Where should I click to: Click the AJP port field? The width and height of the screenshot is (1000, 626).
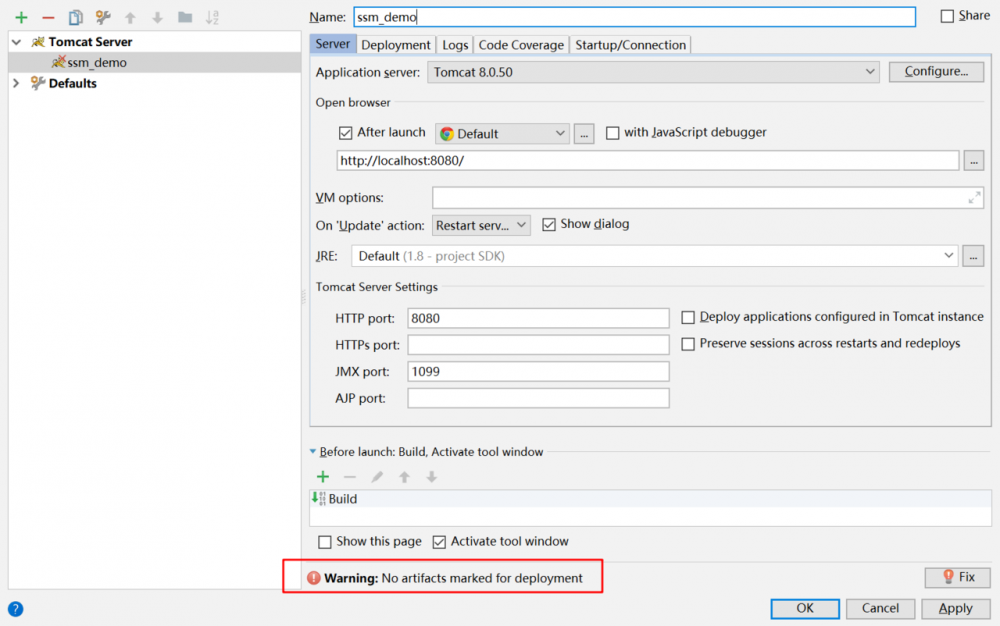538,398
